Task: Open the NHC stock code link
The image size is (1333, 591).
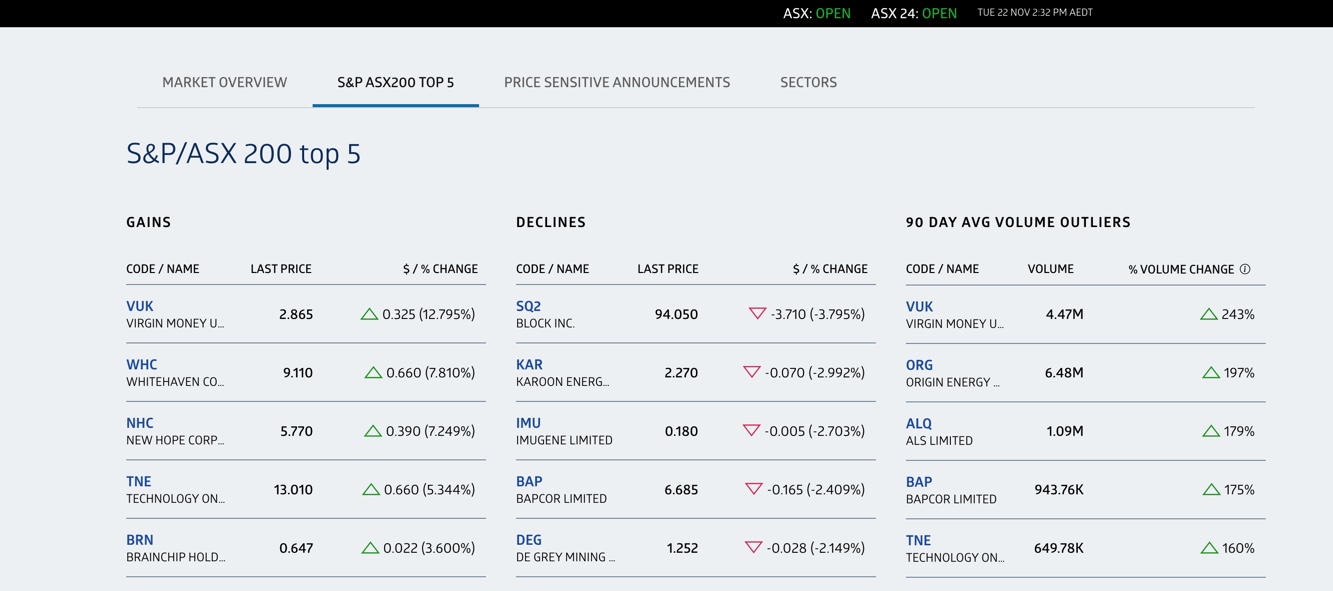Action: [x=140, y=423]
